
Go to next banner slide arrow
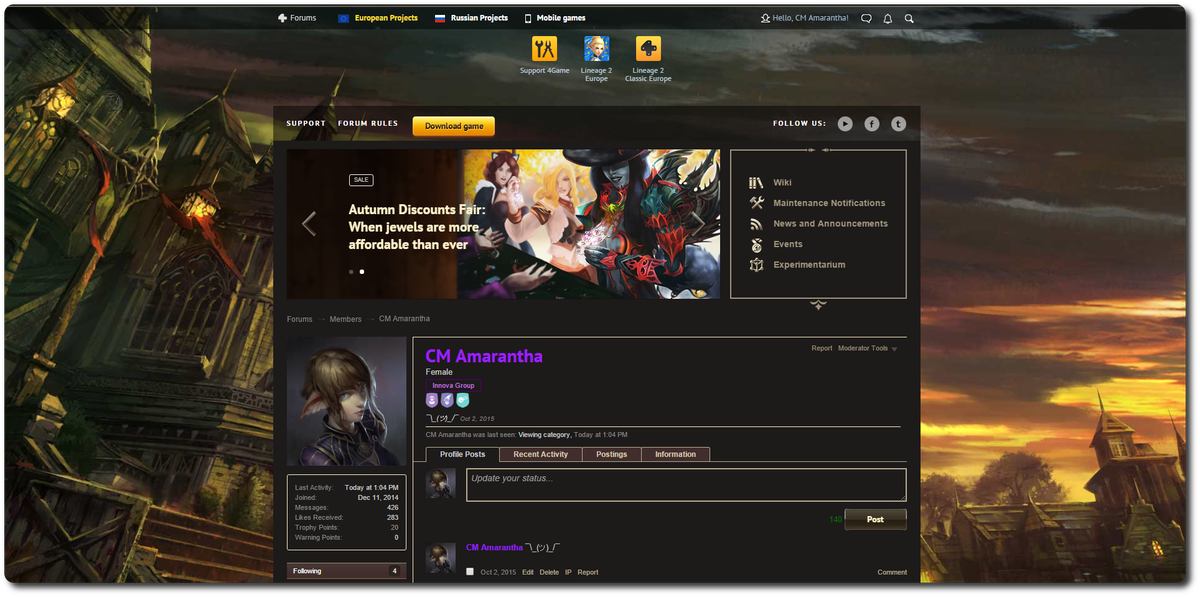point(698,222)
